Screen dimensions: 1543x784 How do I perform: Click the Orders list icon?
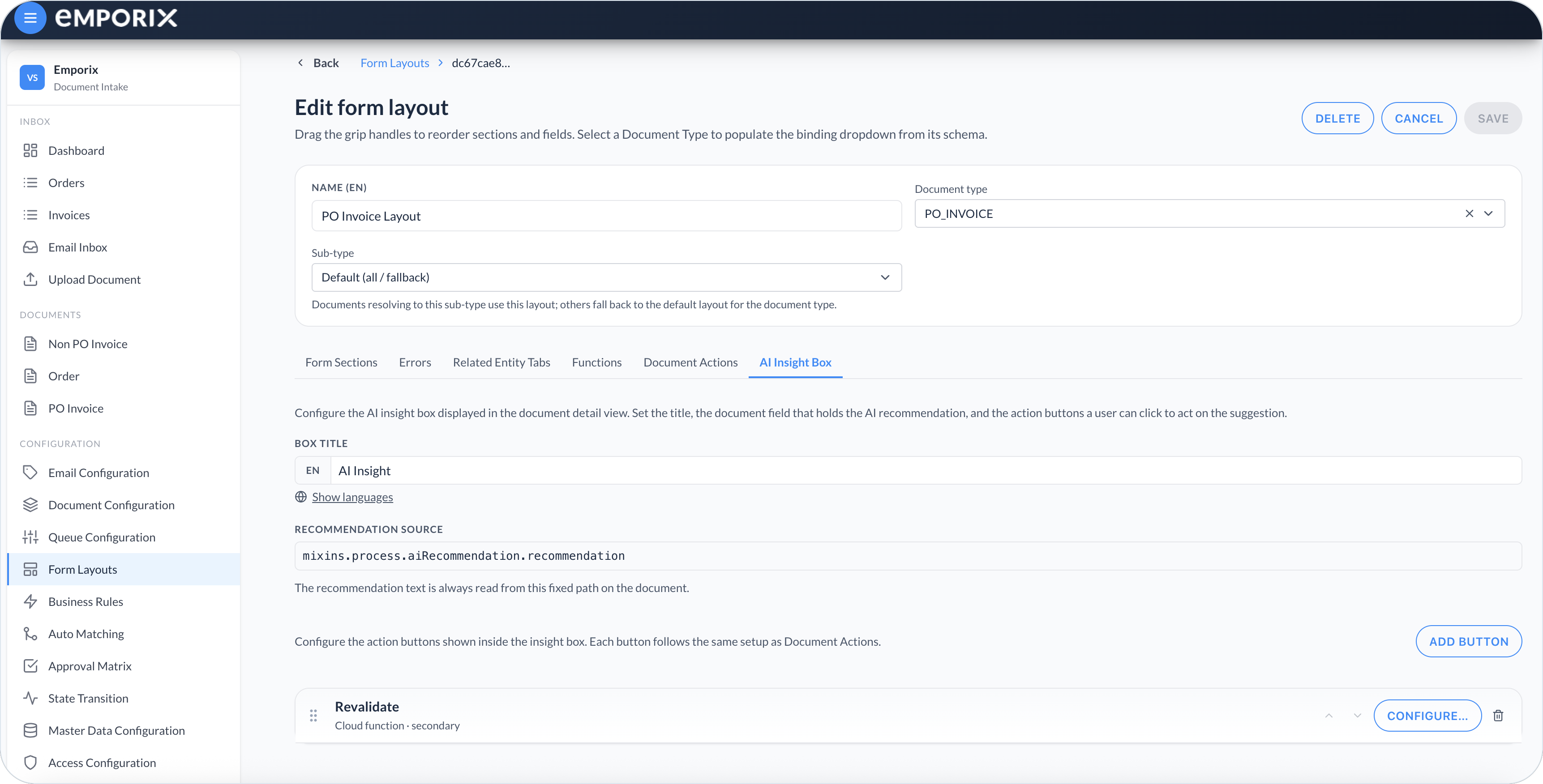[30, 183]
